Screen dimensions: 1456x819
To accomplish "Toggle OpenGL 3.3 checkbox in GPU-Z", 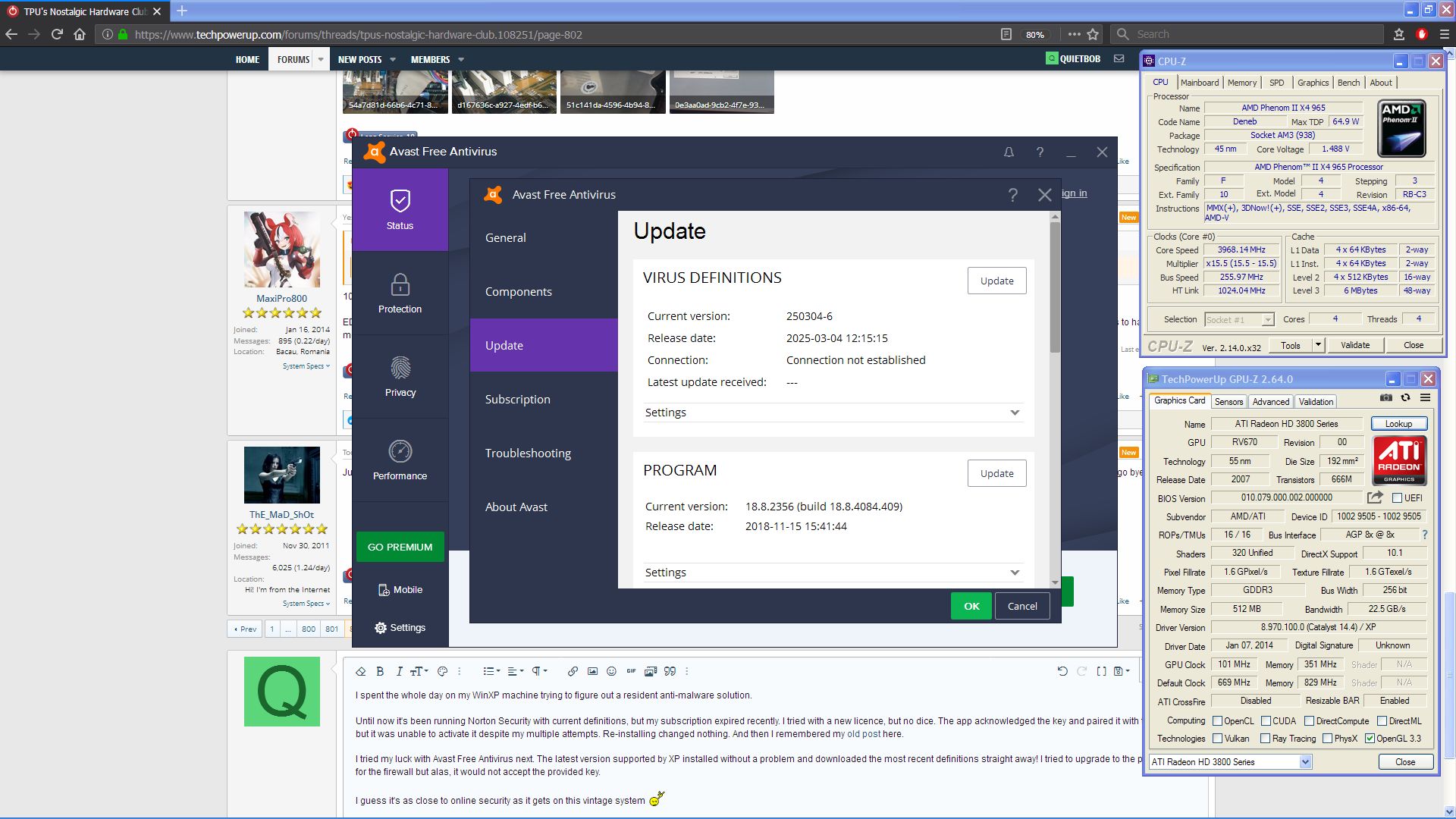I will pos(1370,739).
